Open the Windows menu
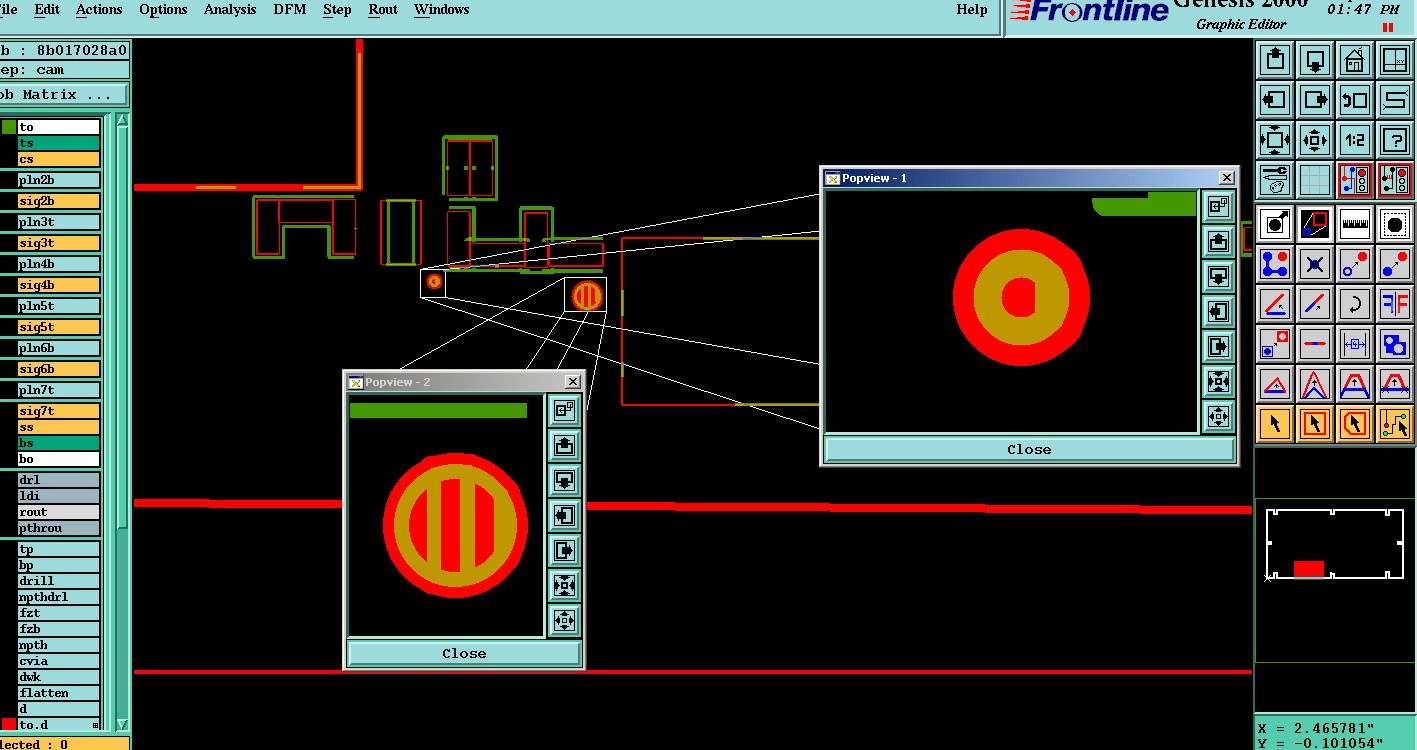 click(x=441, y=9)
